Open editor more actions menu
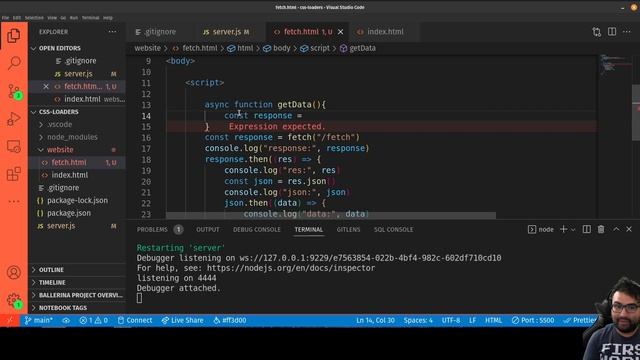Image resolution: width=640 pixels, height=360 pixels. (627, 32)
